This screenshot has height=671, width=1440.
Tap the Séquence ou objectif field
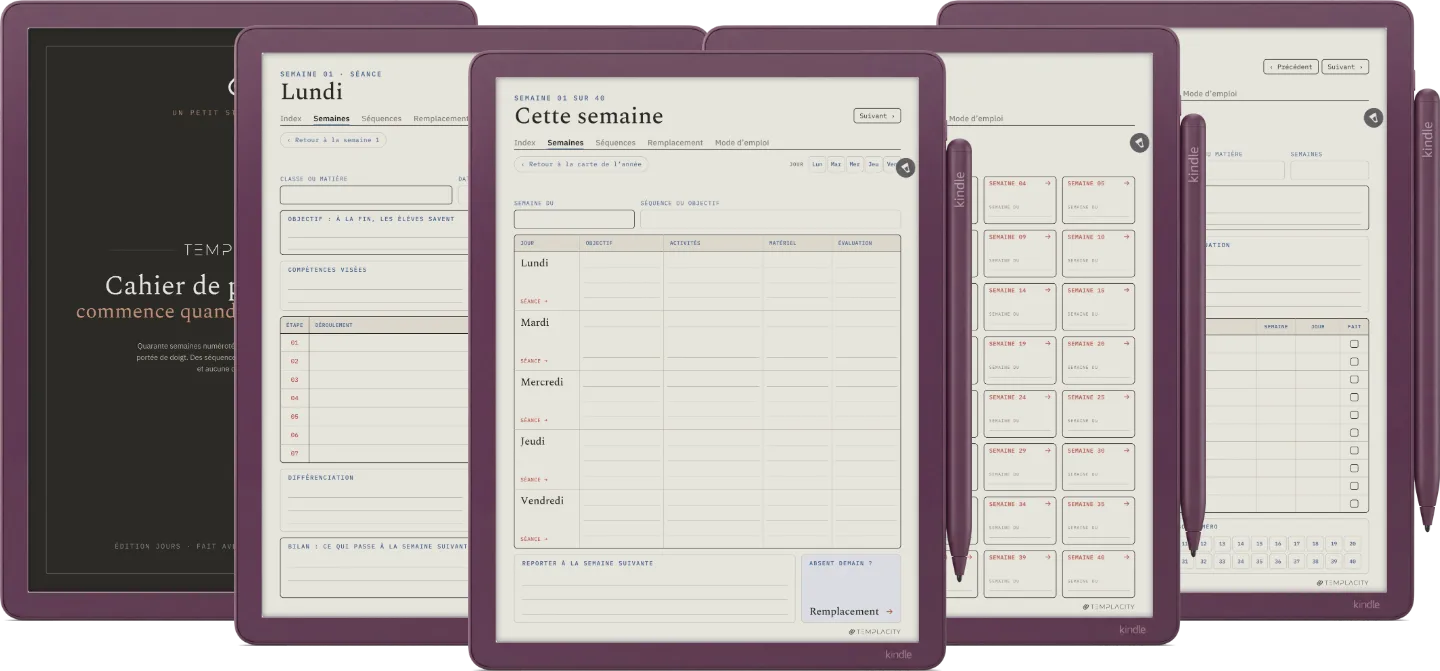point(770,219)
